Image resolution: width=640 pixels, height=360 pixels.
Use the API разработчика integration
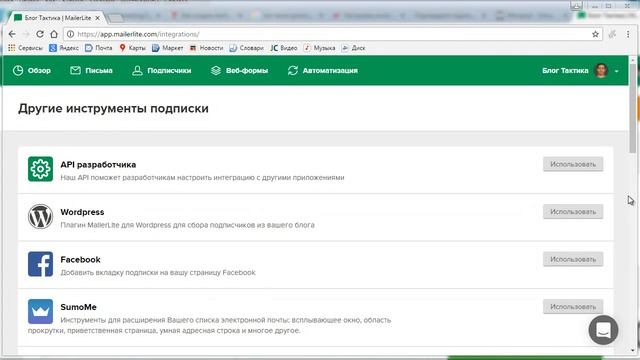pyautogui.click(x=573, y=164)
